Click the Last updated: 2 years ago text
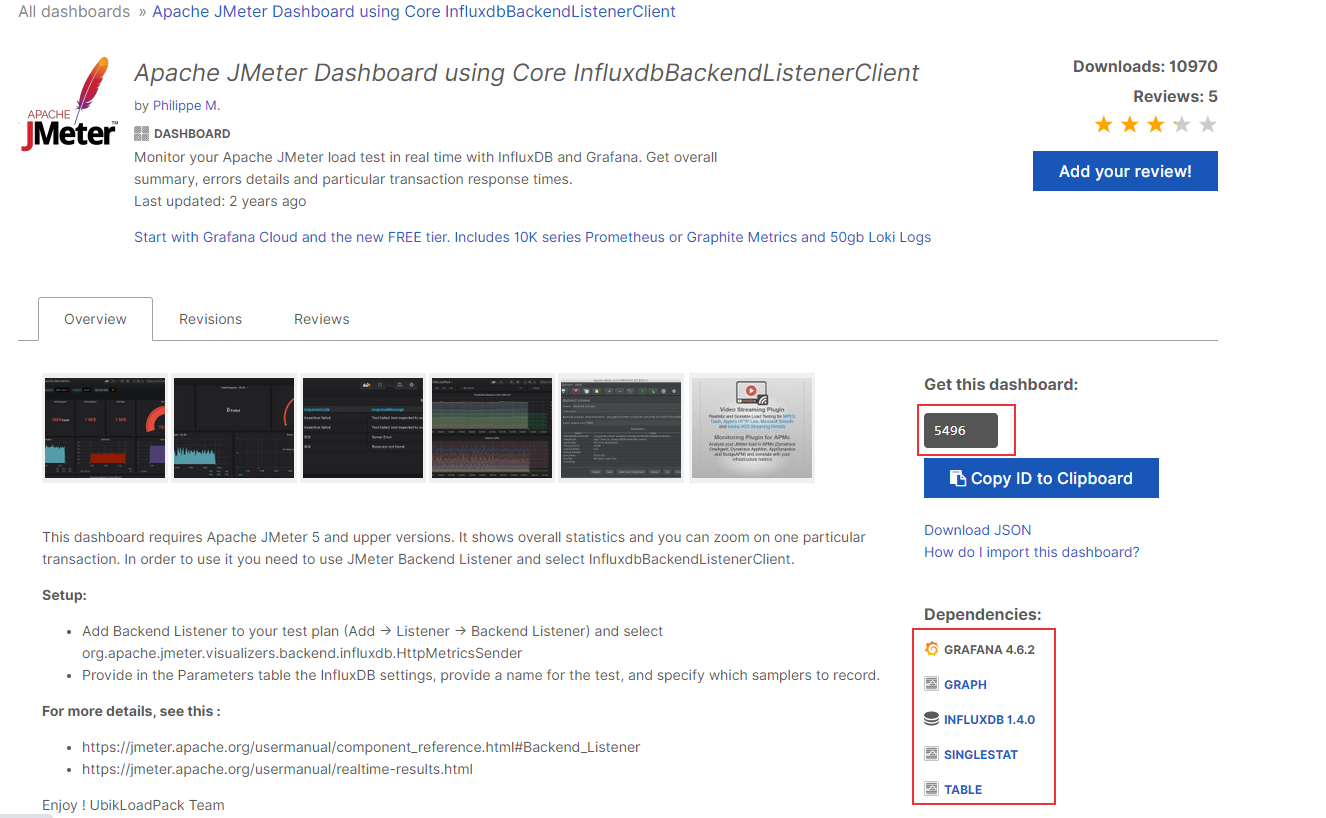1326x818 pixels. coord(220,201)
